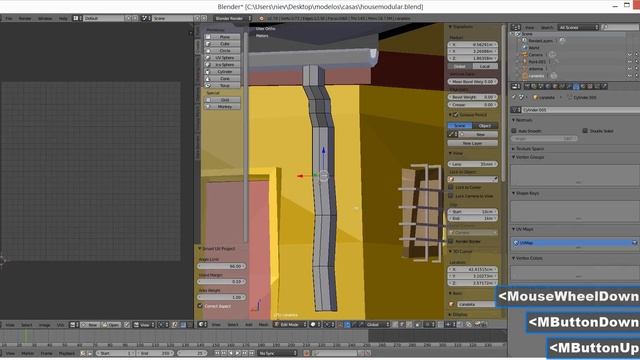Viewport: 640px width, 360px height.
Task: Enable Auto Smooth checkbox in Normals
Action: pyautogui.click(x=514, y=131)
